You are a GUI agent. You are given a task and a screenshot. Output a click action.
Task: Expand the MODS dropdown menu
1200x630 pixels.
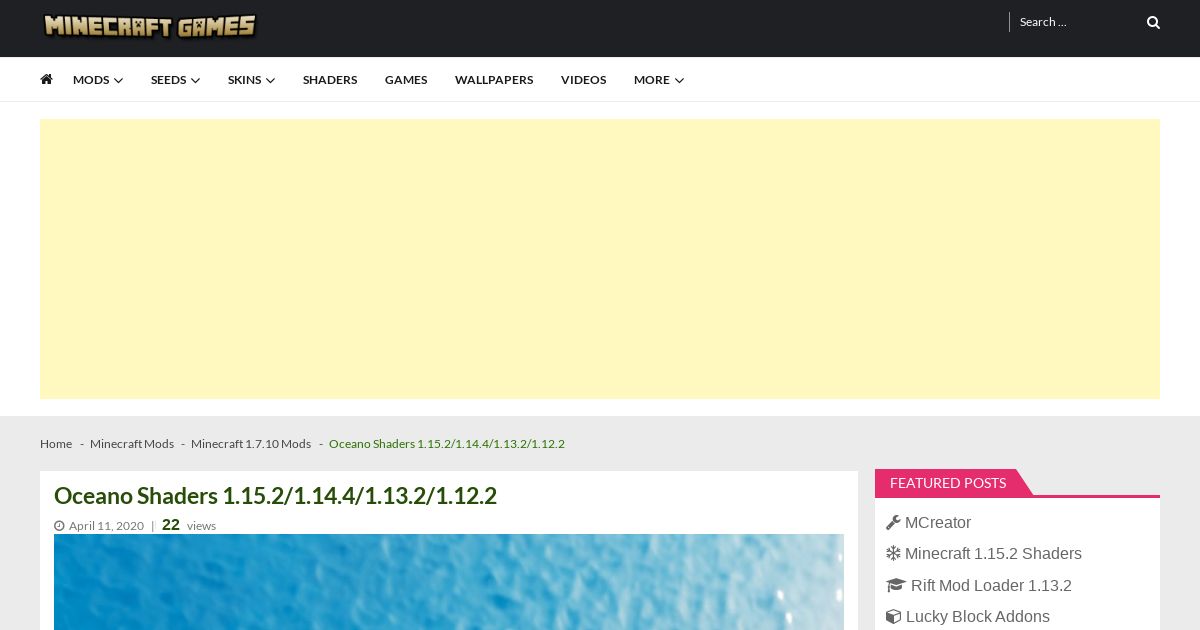click(98, 80)
